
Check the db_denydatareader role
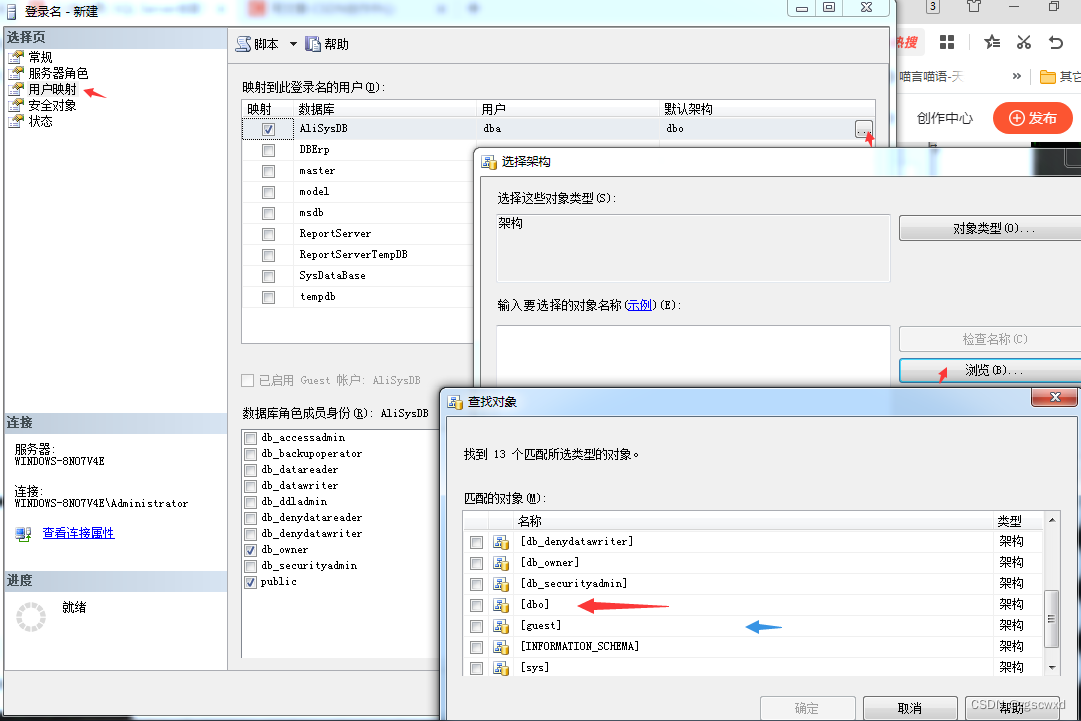click(251, 518)
